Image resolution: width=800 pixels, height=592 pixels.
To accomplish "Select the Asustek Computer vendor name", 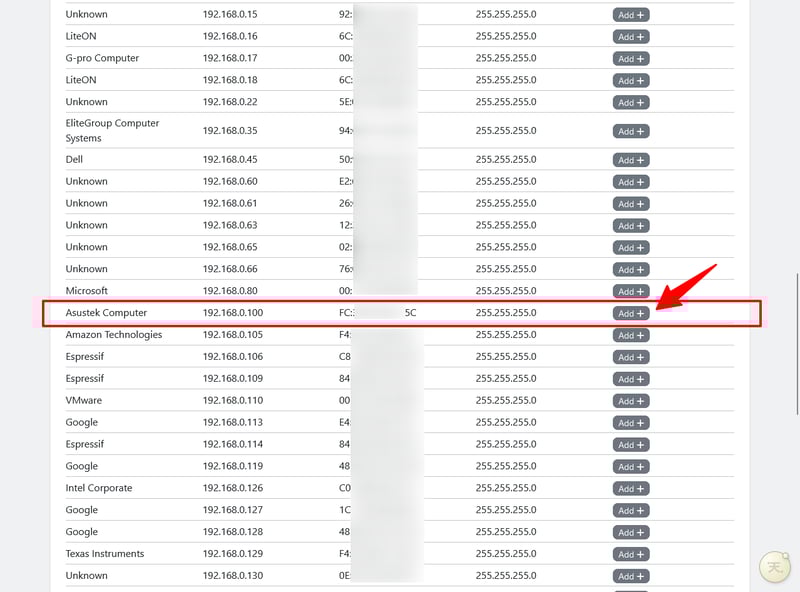I will (106, 313).
